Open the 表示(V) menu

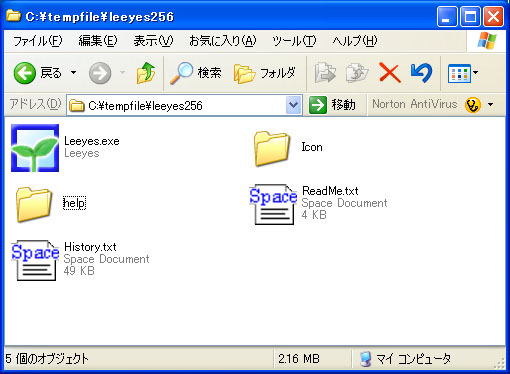tap(153, 41)
